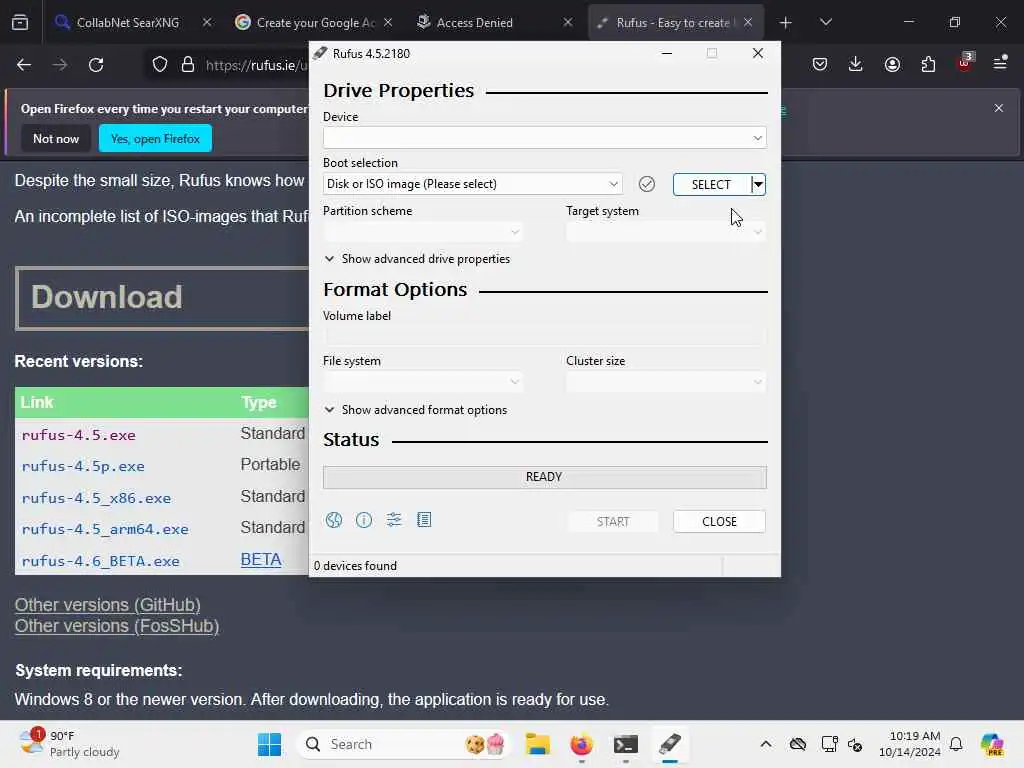Open the Cluster size dropdown
The image size is (1024, 768).
pyautogui.click(x=666, y=382)
